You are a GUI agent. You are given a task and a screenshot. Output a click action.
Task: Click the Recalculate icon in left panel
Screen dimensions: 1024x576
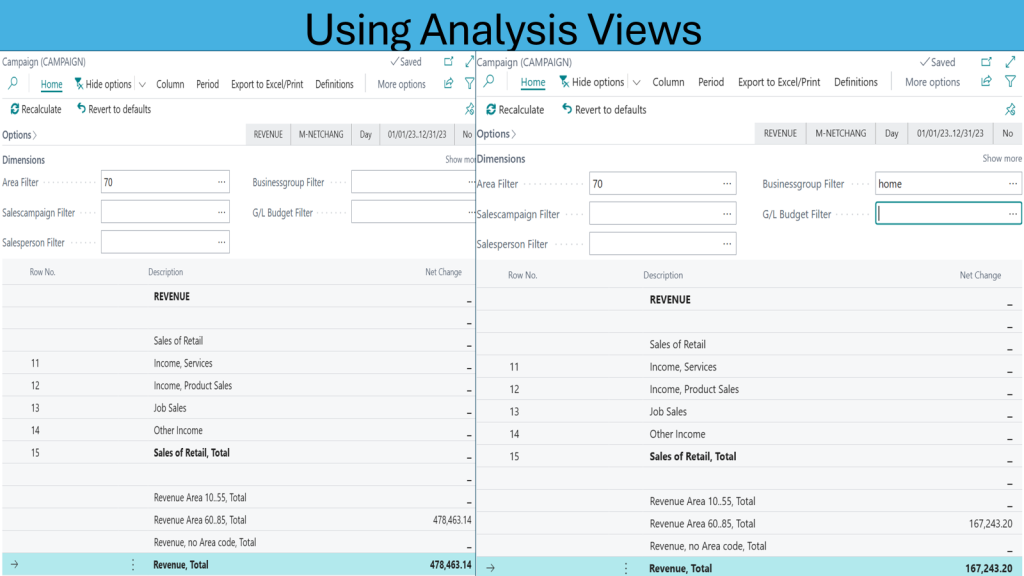pos(16,109)
